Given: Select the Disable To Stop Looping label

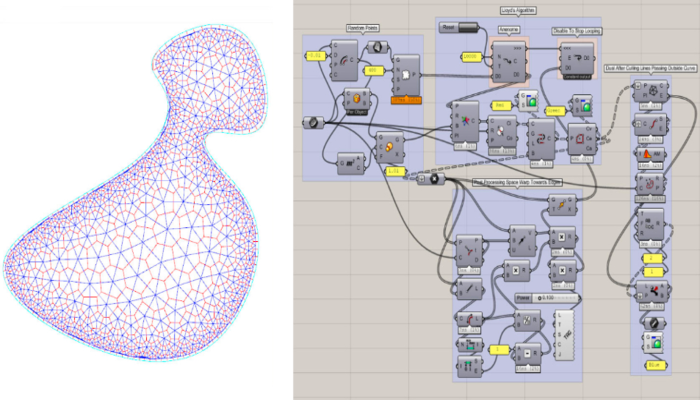Looking at the screenshot, I should (576, 31).
